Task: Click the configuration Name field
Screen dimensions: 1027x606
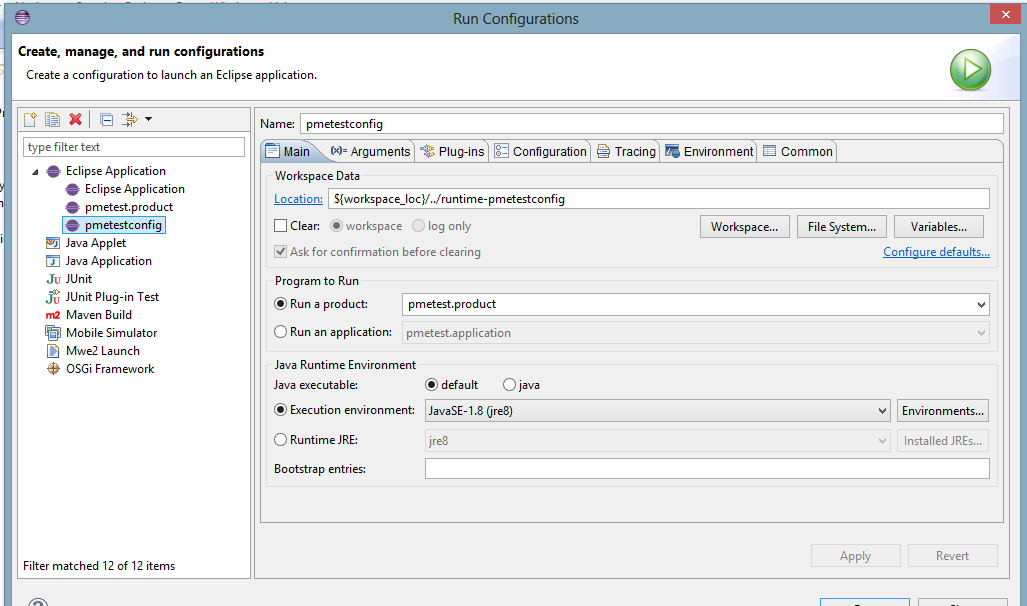Action: pyautogui.click(x=652, y=124)
